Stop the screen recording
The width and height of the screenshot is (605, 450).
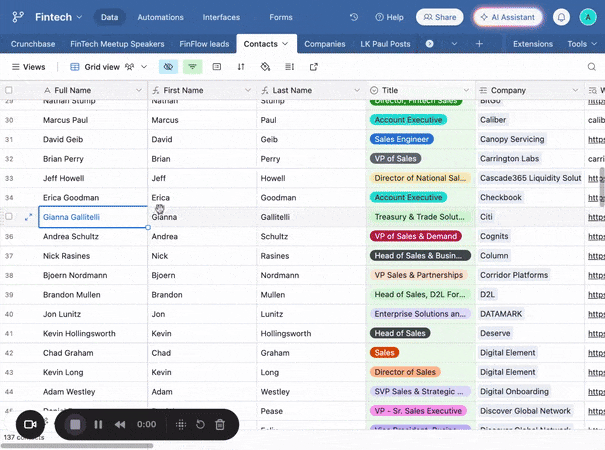click(x=75, y=425)
